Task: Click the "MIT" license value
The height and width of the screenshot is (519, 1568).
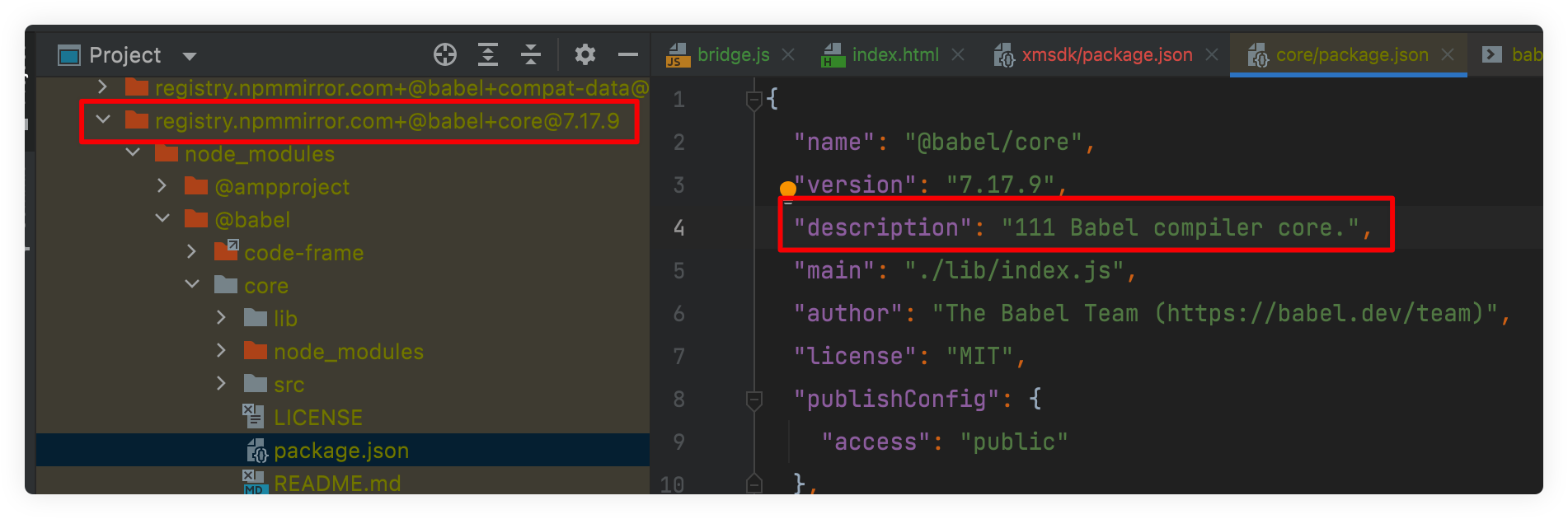Action: (x=979, y=356)
